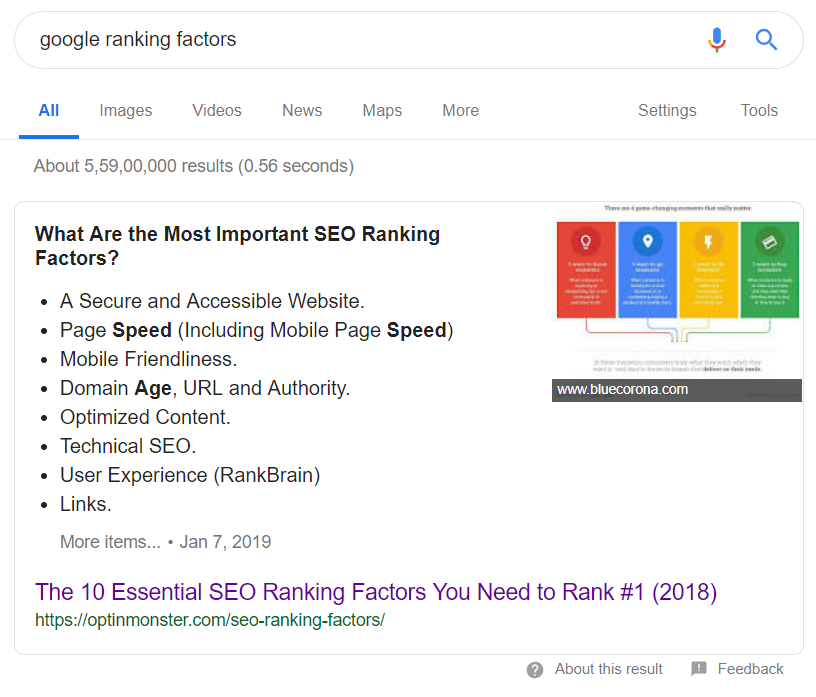Click the voice search microphone icon

point(717,40)
